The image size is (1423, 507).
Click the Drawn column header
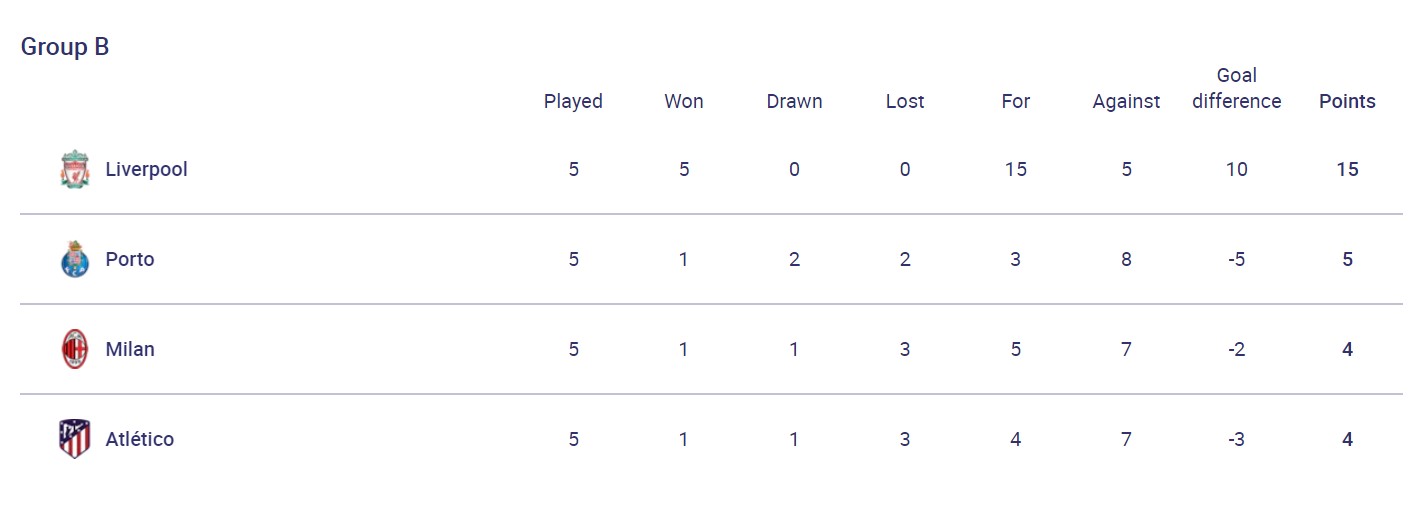click(794, 101)
